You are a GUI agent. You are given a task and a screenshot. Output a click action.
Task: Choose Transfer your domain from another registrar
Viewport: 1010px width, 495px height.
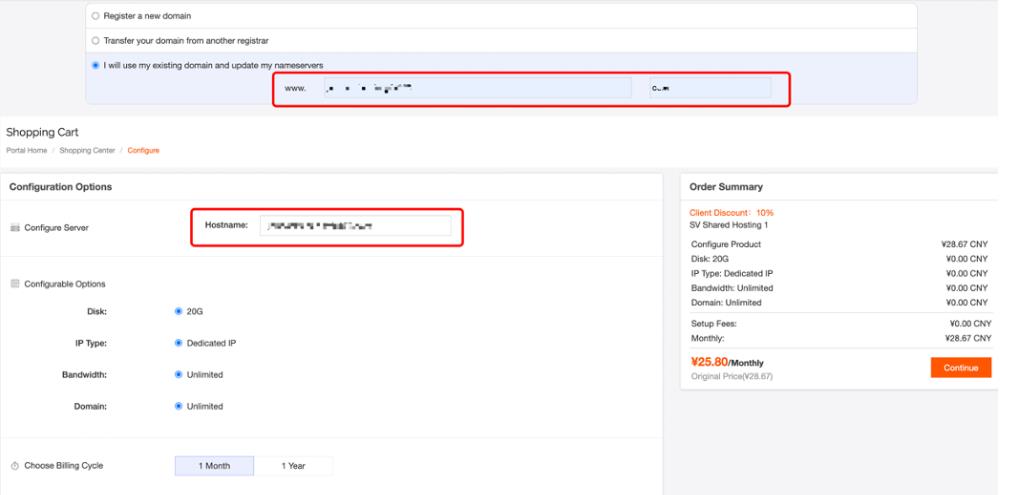[x=96, y=41]
